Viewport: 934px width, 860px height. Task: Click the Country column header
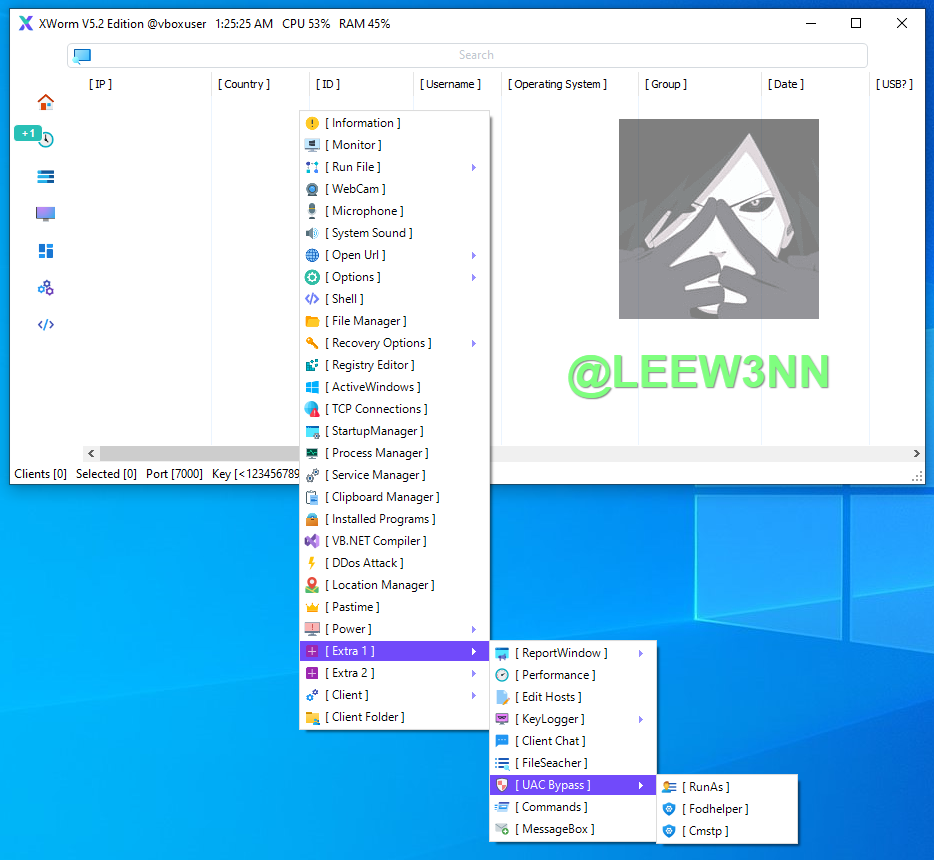[x=244, y=85]
